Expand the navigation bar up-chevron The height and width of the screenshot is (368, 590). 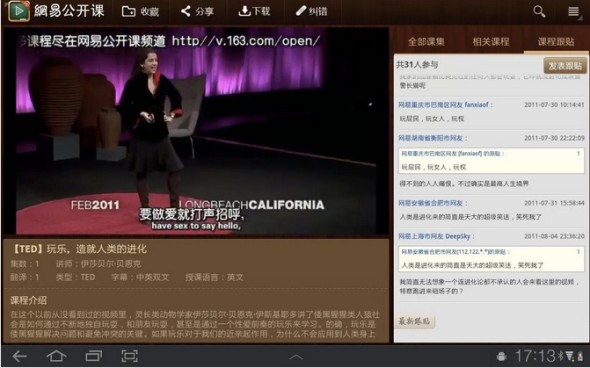(x=296, y=357)
